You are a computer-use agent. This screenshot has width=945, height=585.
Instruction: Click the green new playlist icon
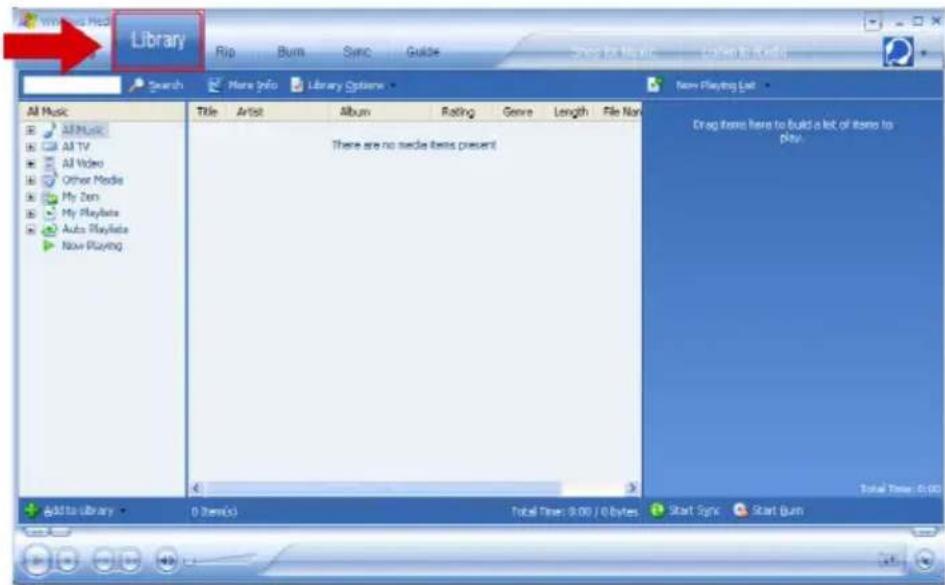(x=655, y=85)
